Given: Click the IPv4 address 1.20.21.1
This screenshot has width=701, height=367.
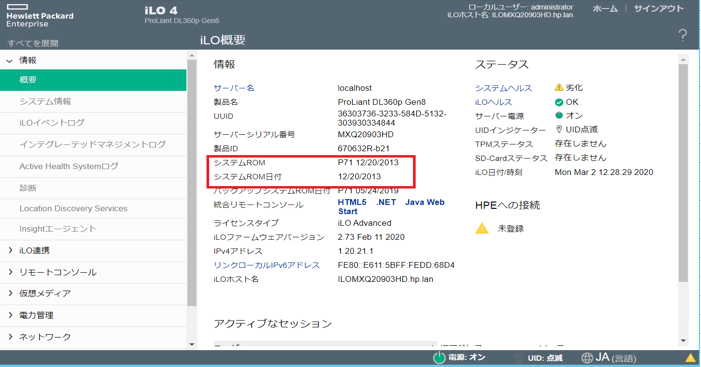Looking at the screenshot, I should tap(355, 251).
